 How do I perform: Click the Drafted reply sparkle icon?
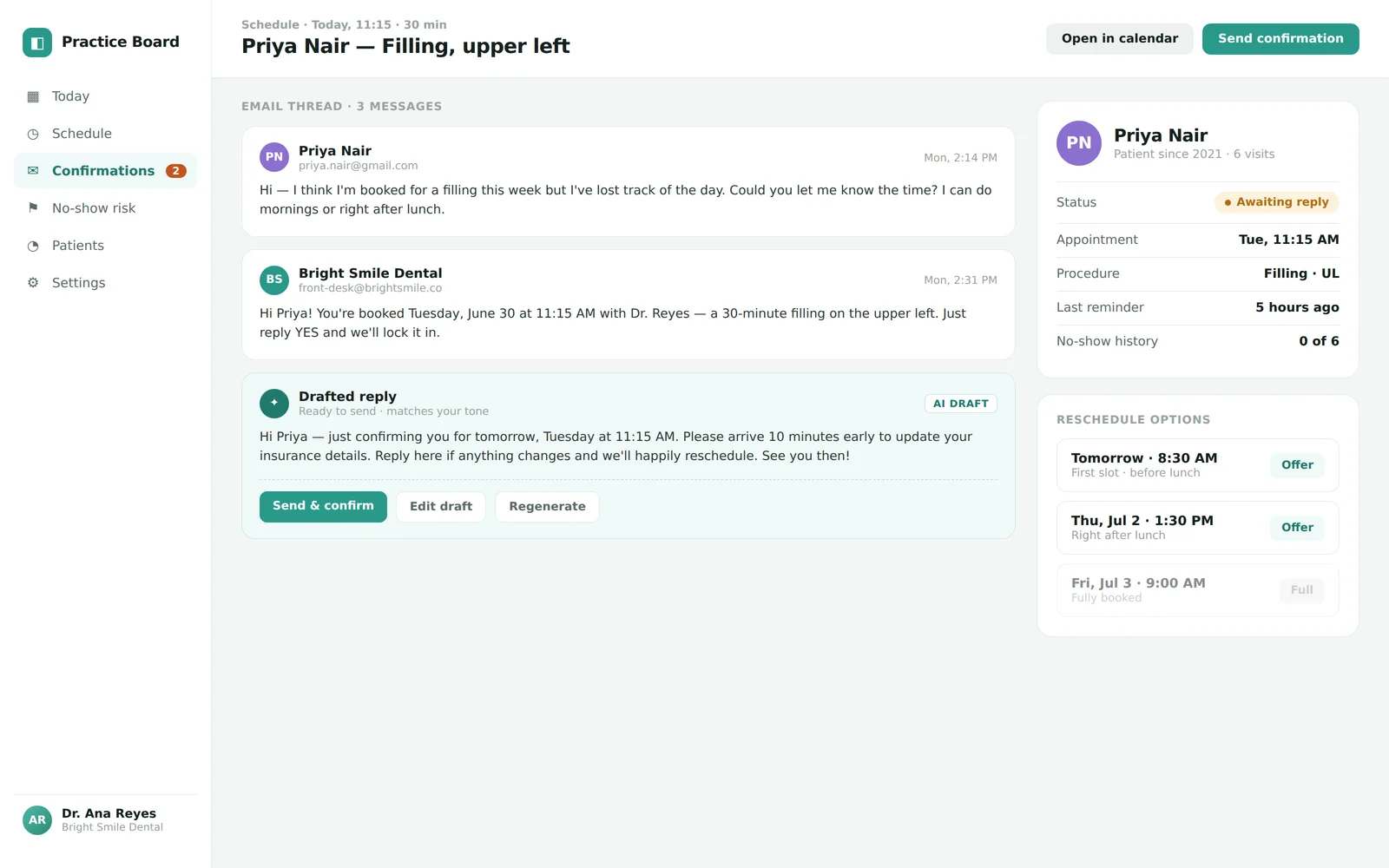pyautogui.click(x=274, y=403)
